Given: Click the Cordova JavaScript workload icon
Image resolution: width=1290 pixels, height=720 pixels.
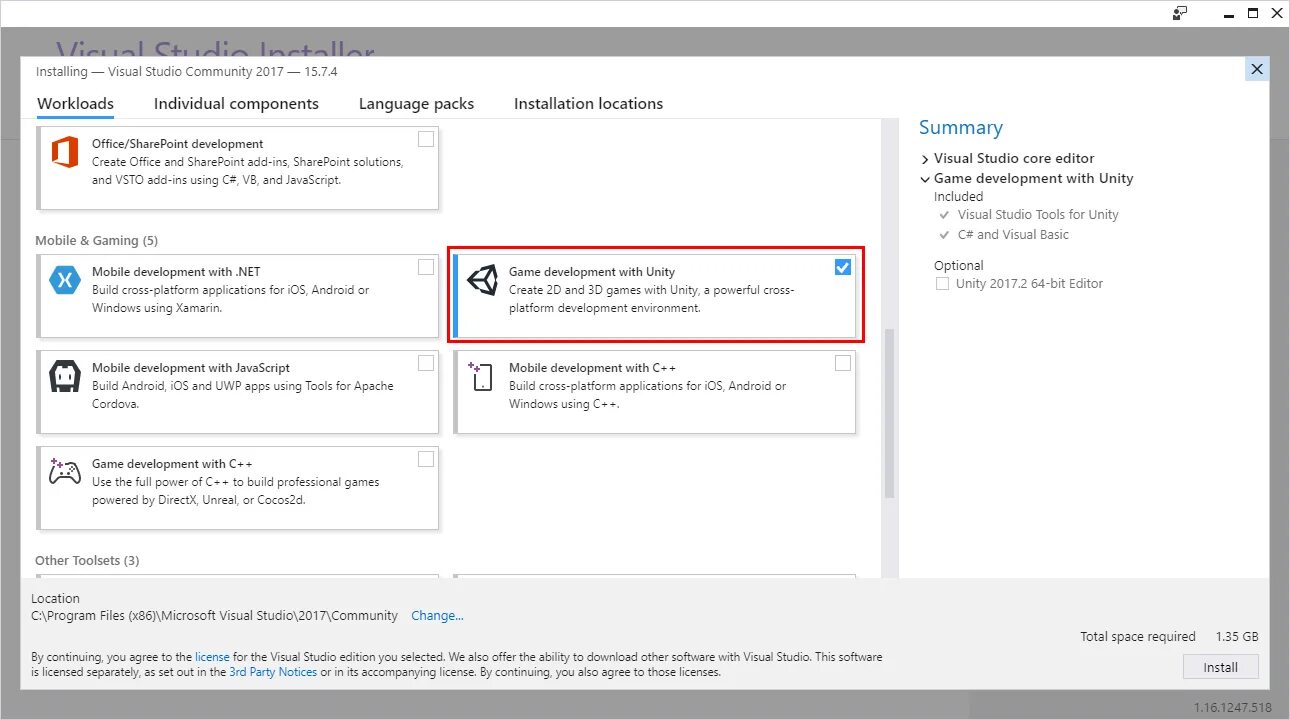Looking at the screenshot, I should click(65, 378).
